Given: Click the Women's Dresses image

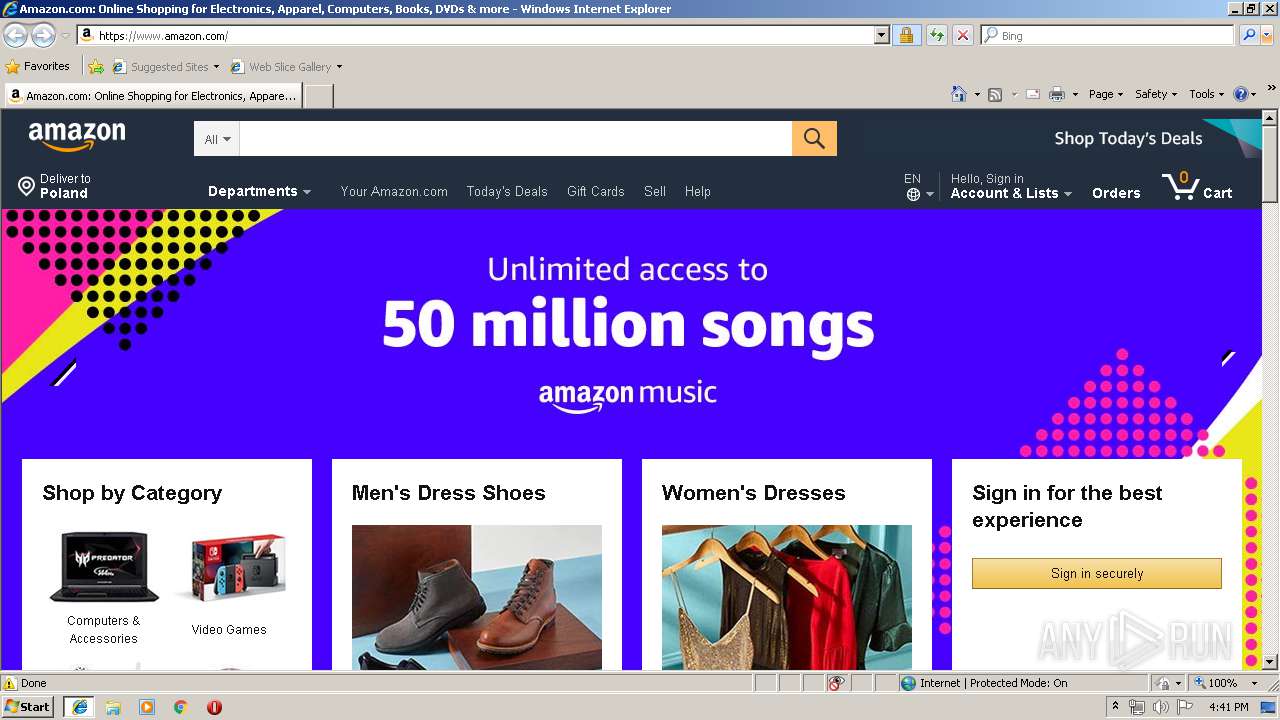Looking at the screenshot, I should pos(787,597).
